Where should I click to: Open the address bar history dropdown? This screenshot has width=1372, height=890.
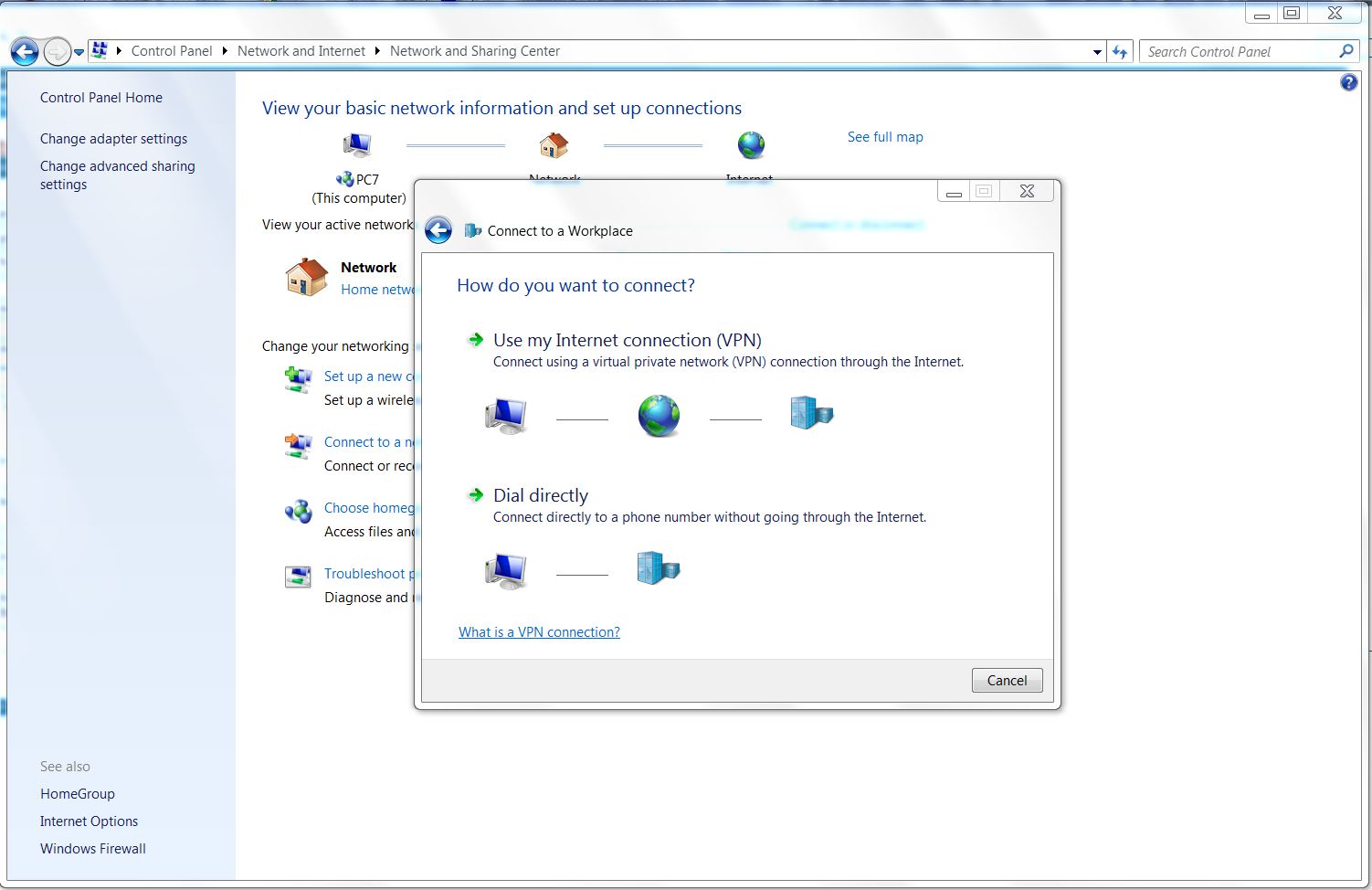(x=1097, y=52)
